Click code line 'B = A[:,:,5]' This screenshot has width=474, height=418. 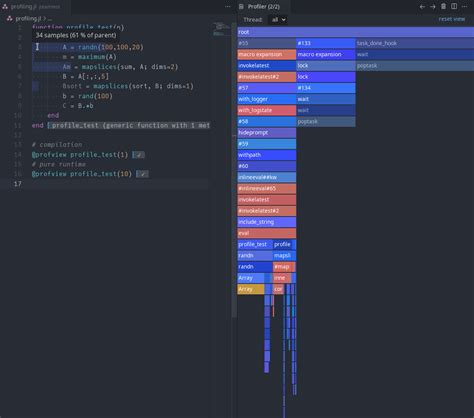tap(85, 76)
